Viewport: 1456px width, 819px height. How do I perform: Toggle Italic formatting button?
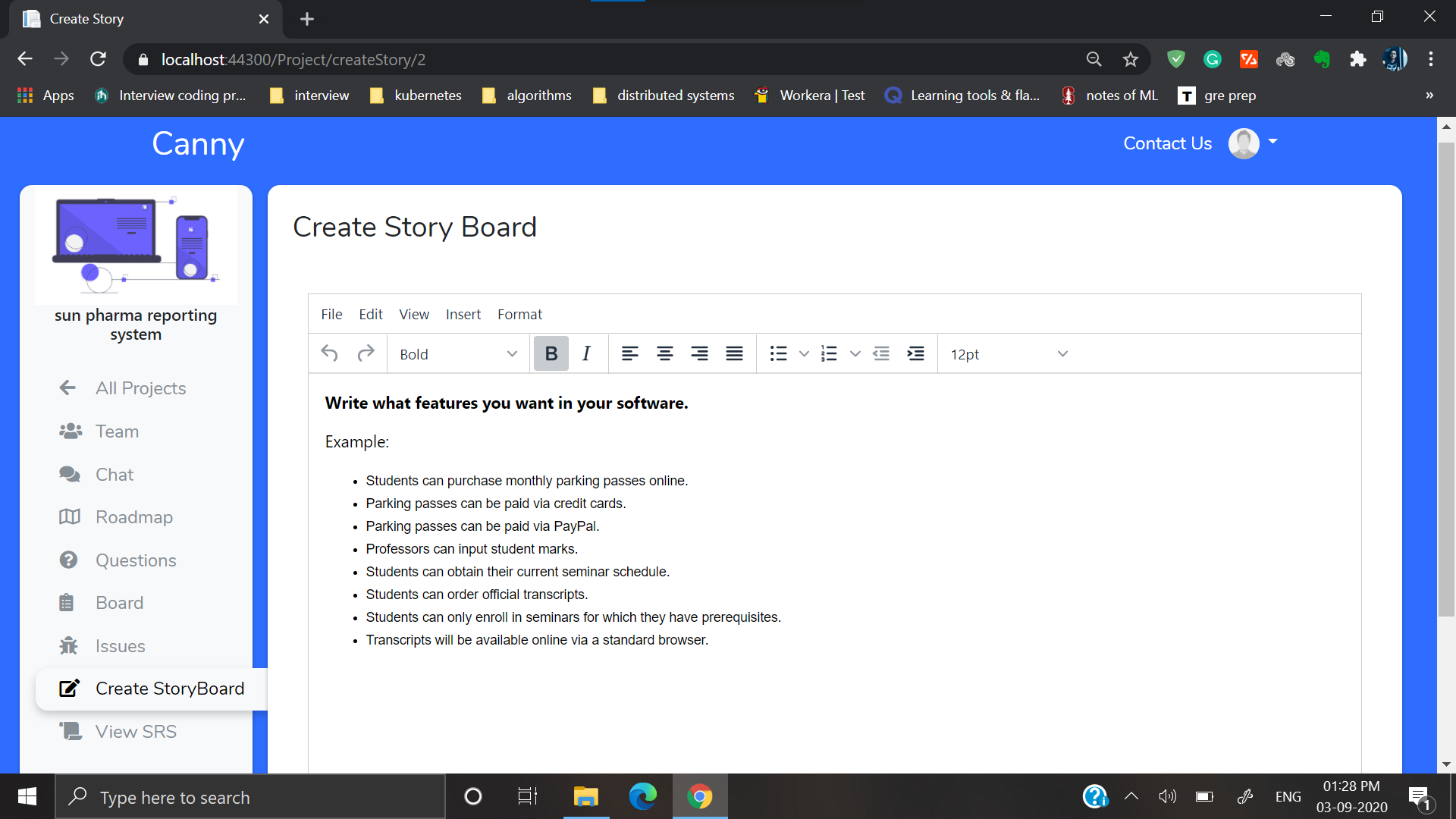click(586, 353)
